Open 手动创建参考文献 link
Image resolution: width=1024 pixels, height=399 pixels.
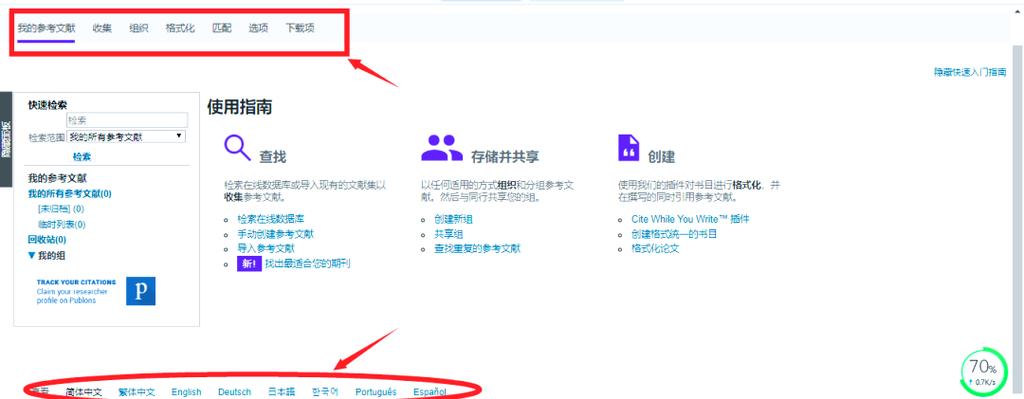275,234
